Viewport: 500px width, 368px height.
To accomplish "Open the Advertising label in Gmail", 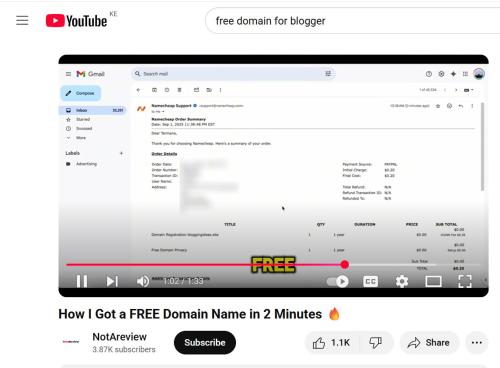I will pyautogui.click(x=86, y=164).
